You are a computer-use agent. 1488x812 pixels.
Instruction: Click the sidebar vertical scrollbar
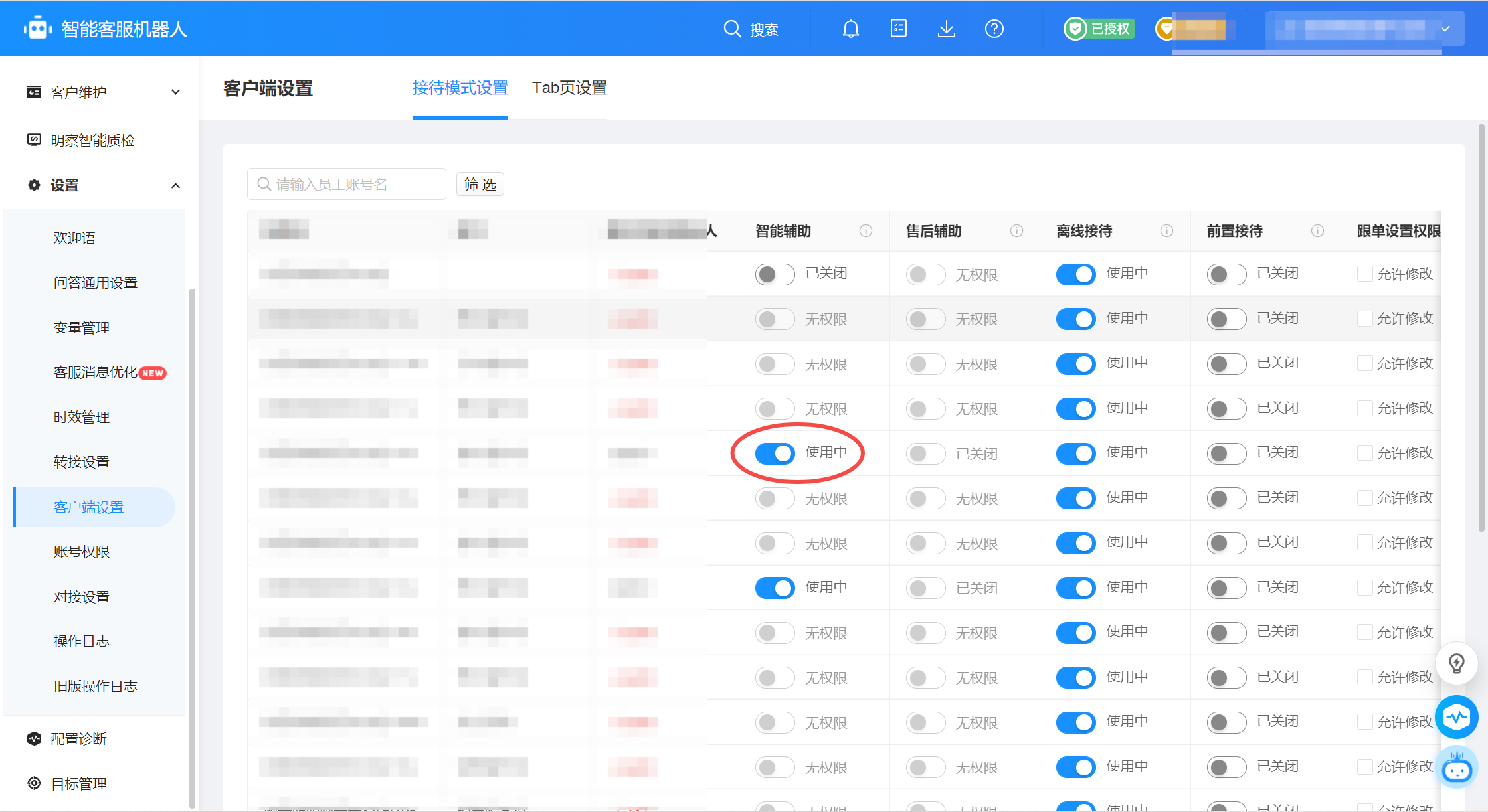(x=192, y=548)
